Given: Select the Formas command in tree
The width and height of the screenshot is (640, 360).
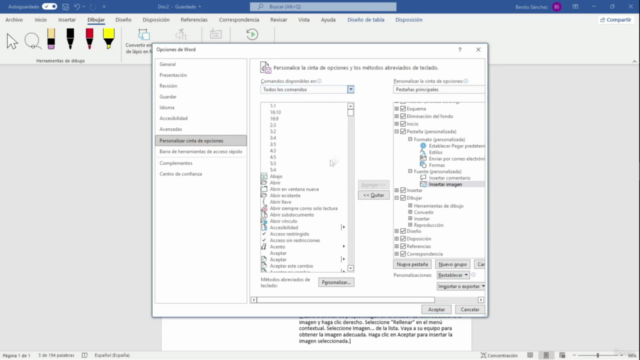Looking at the screenshot, I should [x=437, y=165].
